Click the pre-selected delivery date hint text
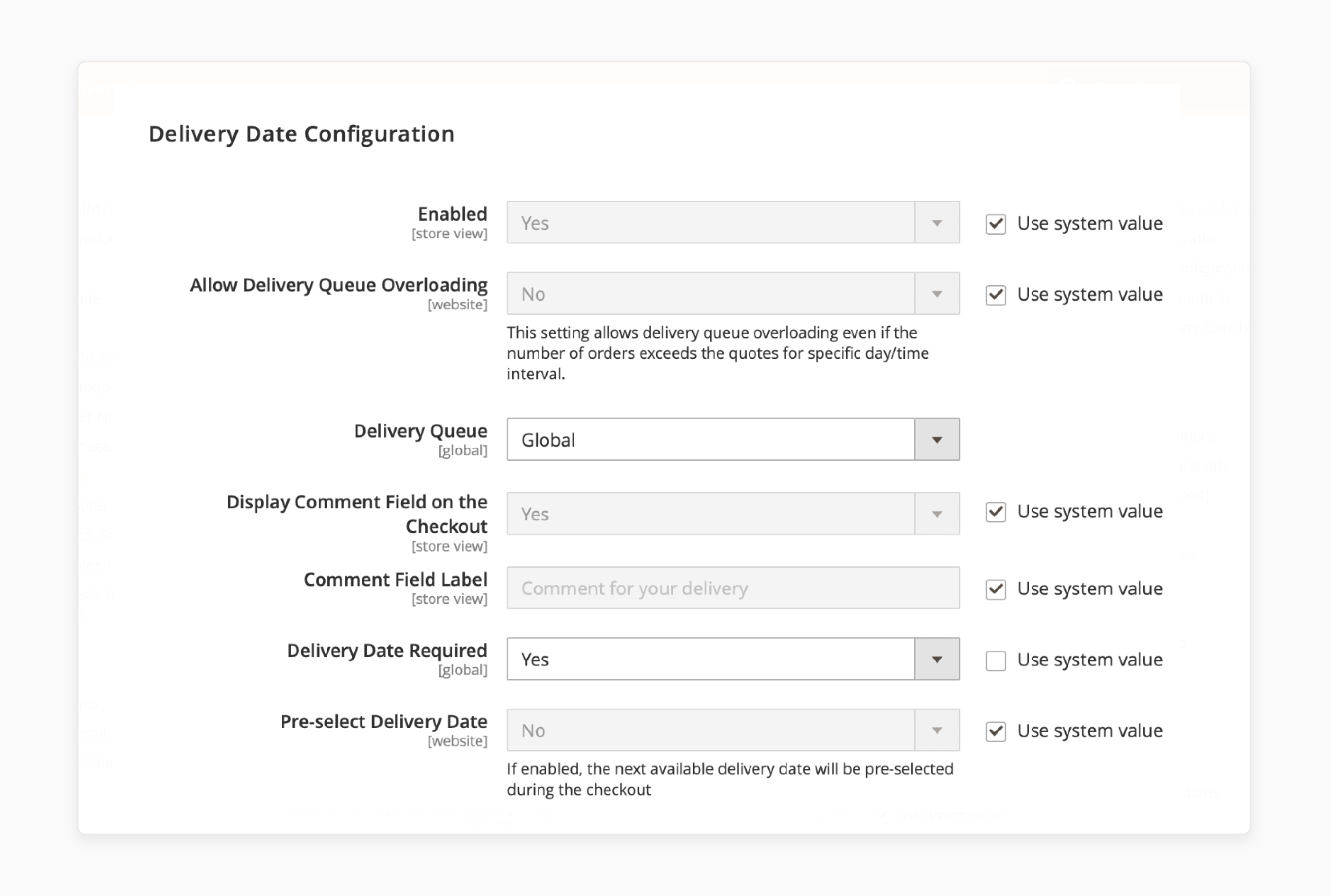Screen dimensions: 1331x896 [x=730, y=779]
